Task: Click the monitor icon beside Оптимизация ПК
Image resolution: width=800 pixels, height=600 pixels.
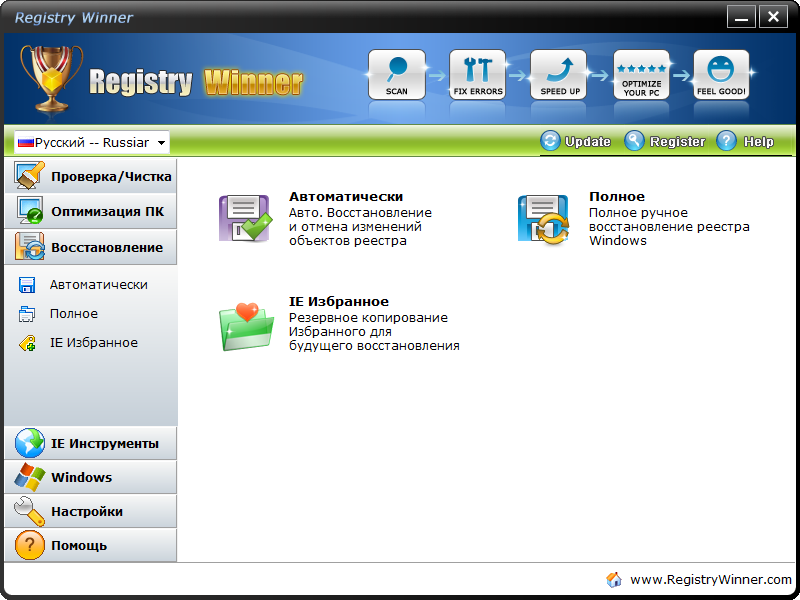Action: coord(30,211)
